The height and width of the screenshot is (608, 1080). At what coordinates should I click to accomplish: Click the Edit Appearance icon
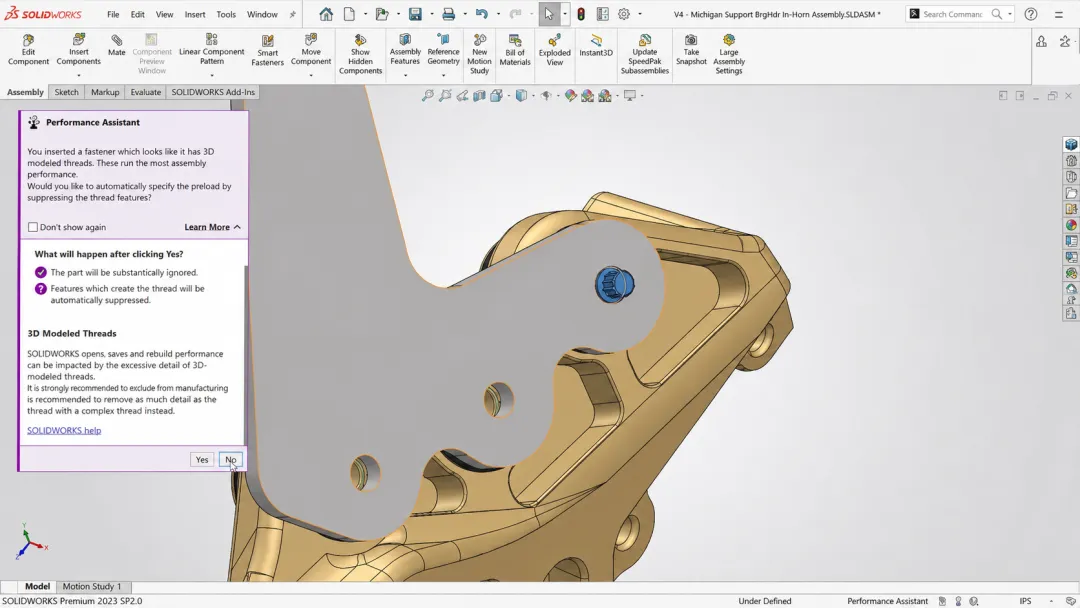(570, 96)
